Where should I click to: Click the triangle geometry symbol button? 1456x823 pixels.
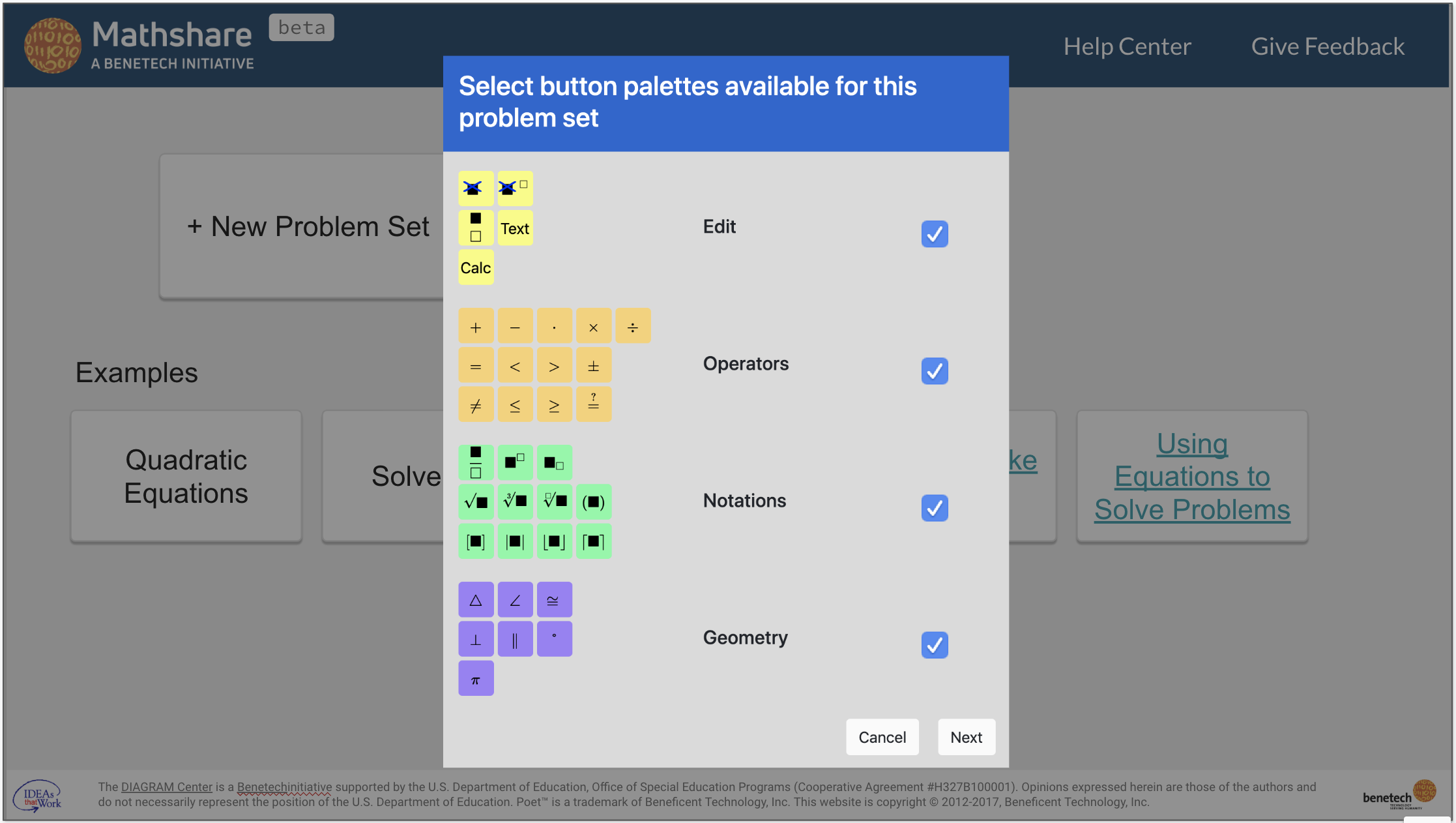pyautogui.click(x=476, y=599)
